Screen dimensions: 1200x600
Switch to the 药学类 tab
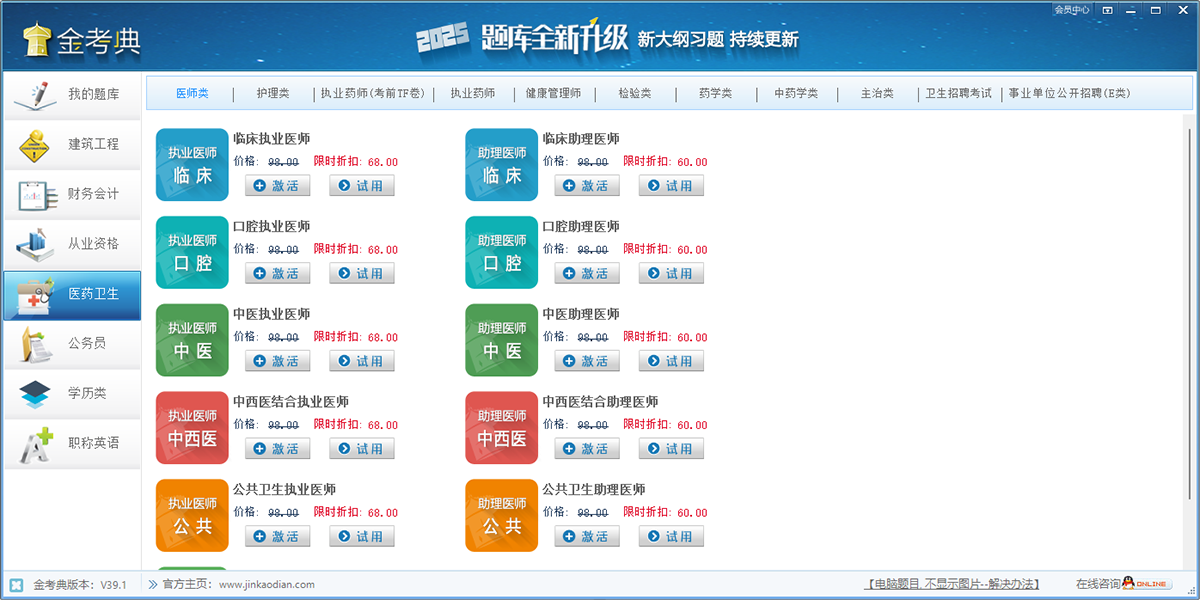click(715, 94)
